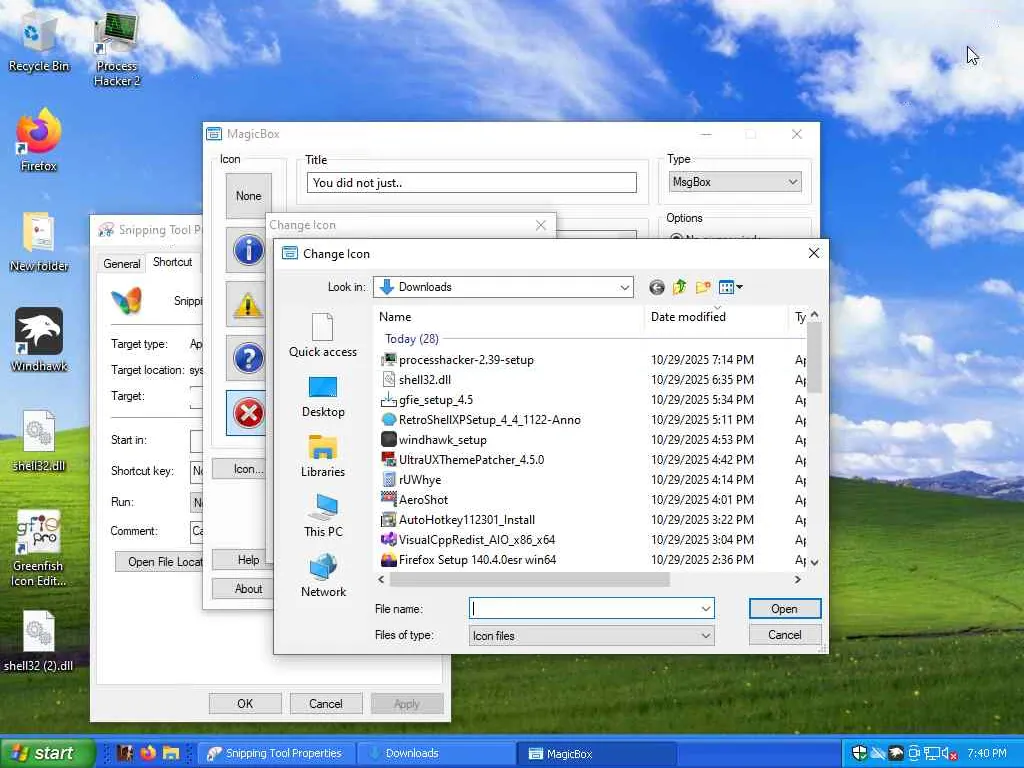Click the Cancel button in Change Icon dialog
Image resolution: width=1024 pixels, height=768 pixels.
click(x=784, y=635)
